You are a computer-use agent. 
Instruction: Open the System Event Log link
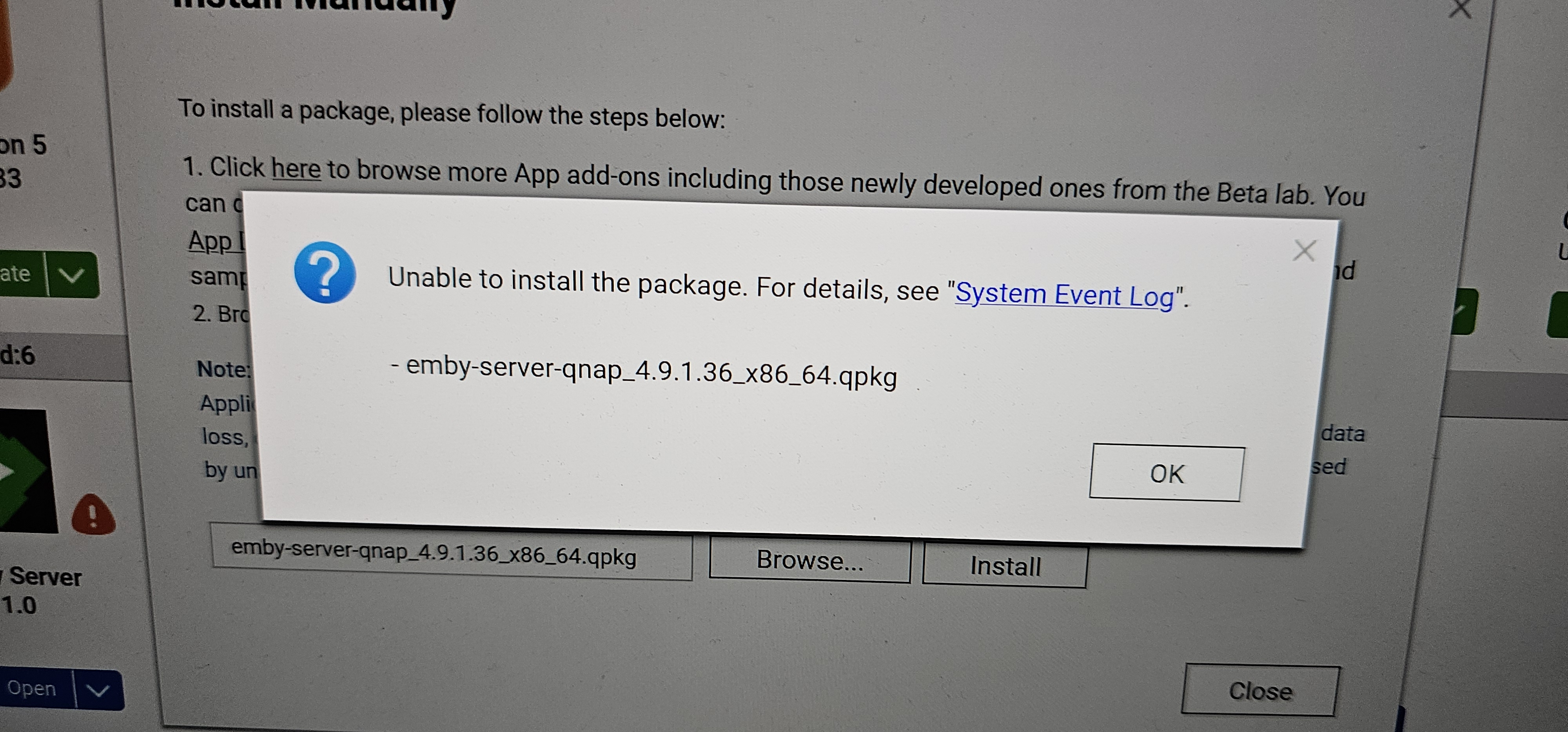click(1064, 295)
